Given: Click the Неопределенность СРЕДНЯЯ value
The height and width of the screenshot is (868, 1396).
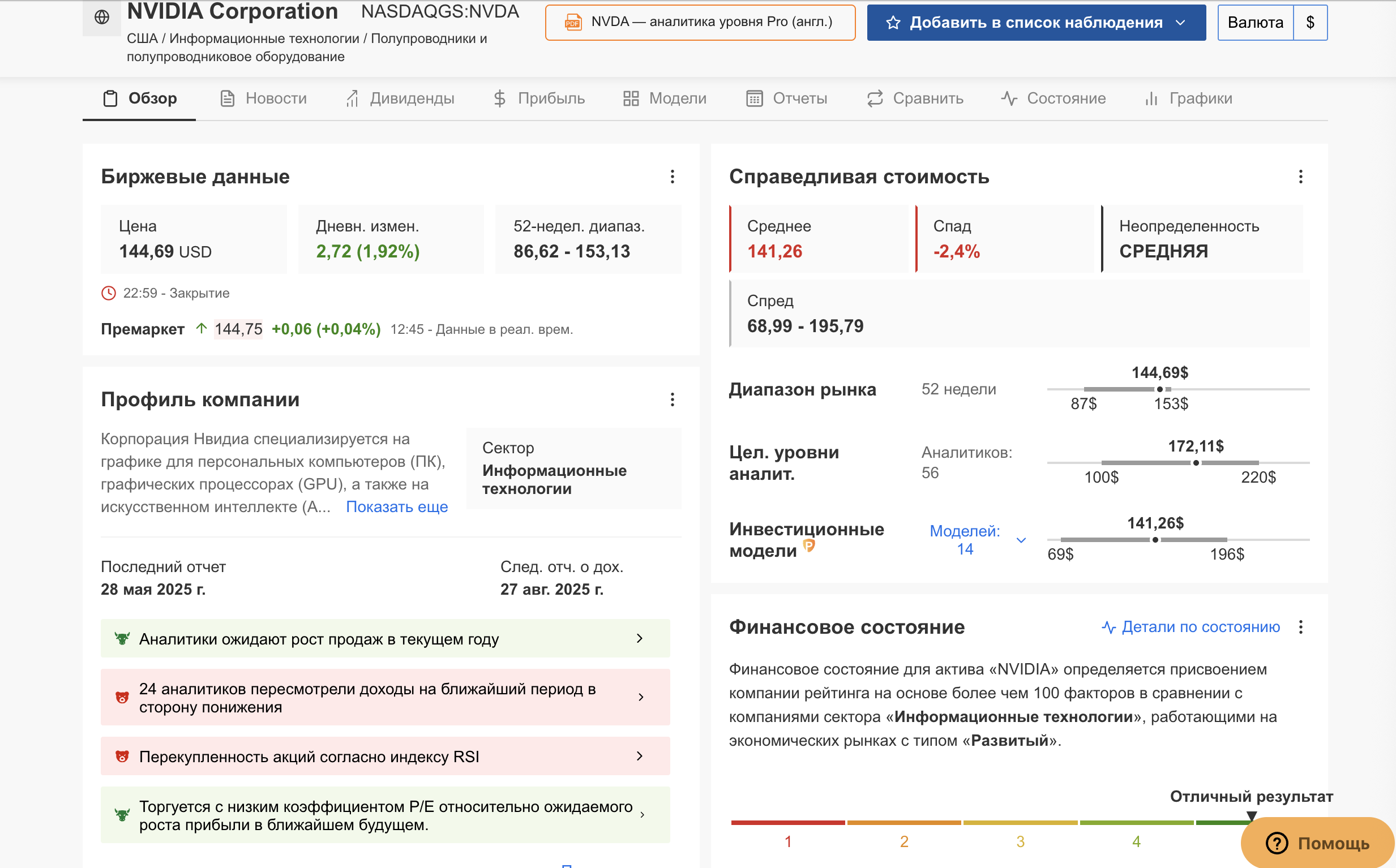Looking at the screenshot, I should (1163, 251).
